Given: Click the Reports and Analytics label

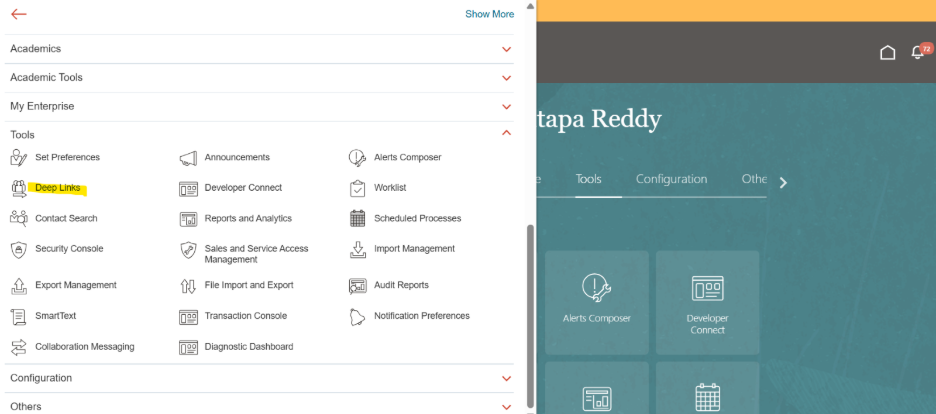Looking at the screenshot, I should tap(248, 218).
